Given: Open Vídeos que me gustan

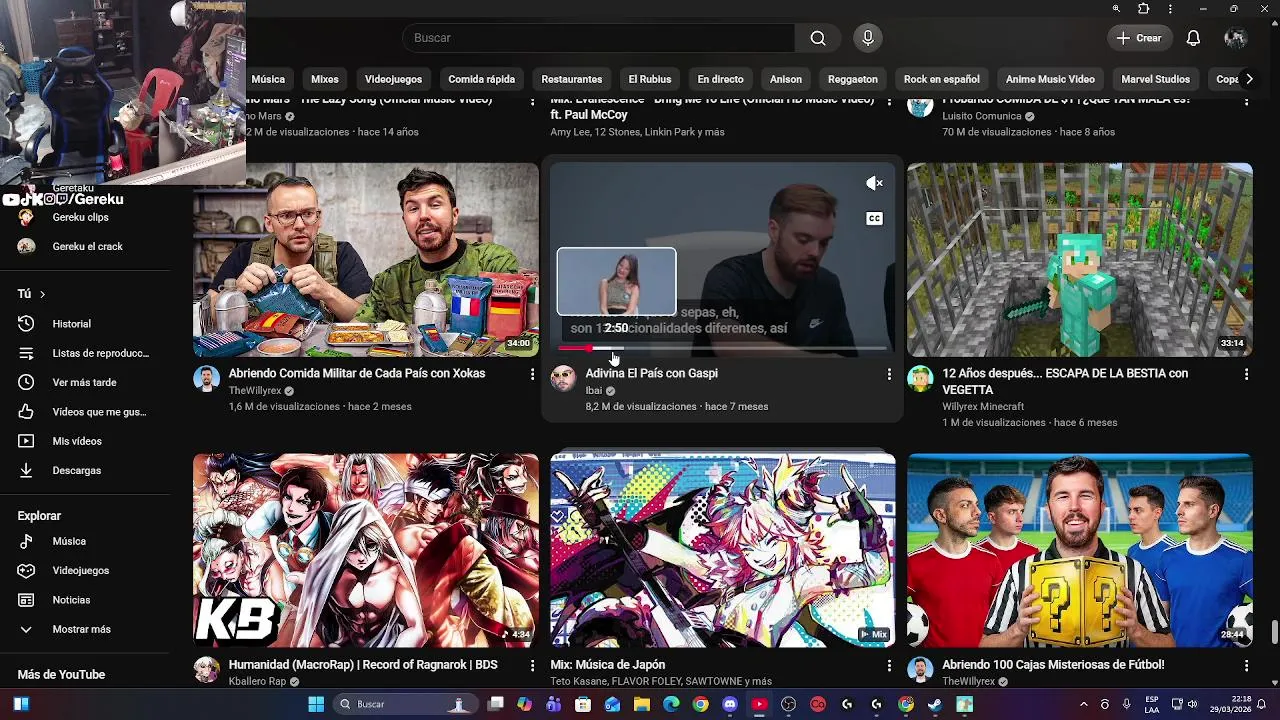Looking at the screenshot, I should tap(99, 412).
